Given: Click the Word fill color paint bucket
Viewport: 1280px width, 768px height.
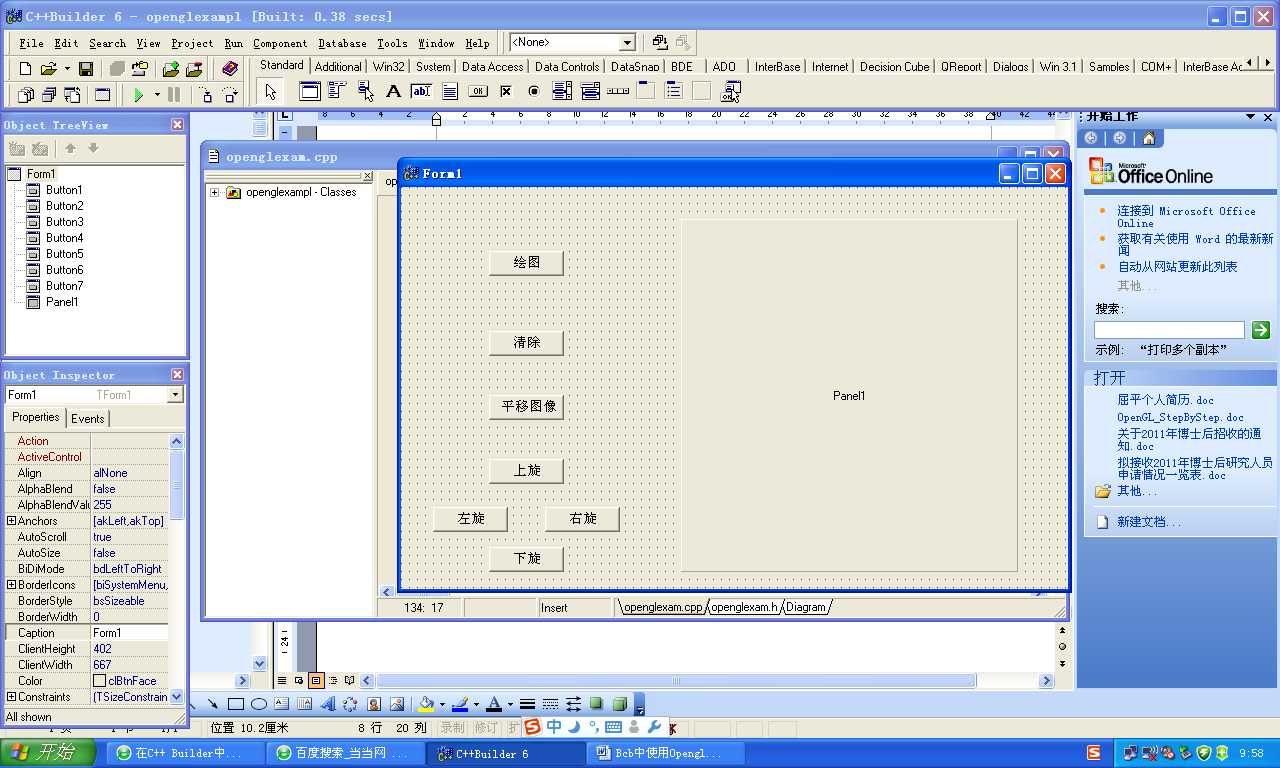Looking at the screenshot, I should click(427, 704).
